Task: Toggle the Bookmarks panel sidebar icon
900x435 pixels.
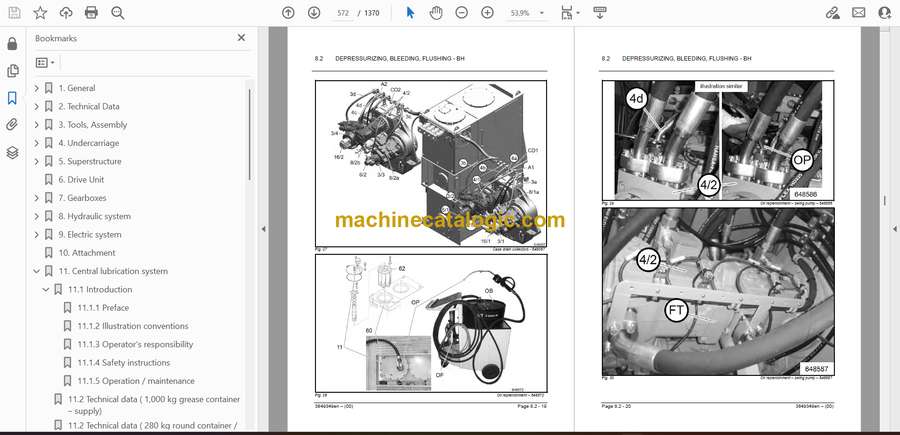Action: (13, 98)
